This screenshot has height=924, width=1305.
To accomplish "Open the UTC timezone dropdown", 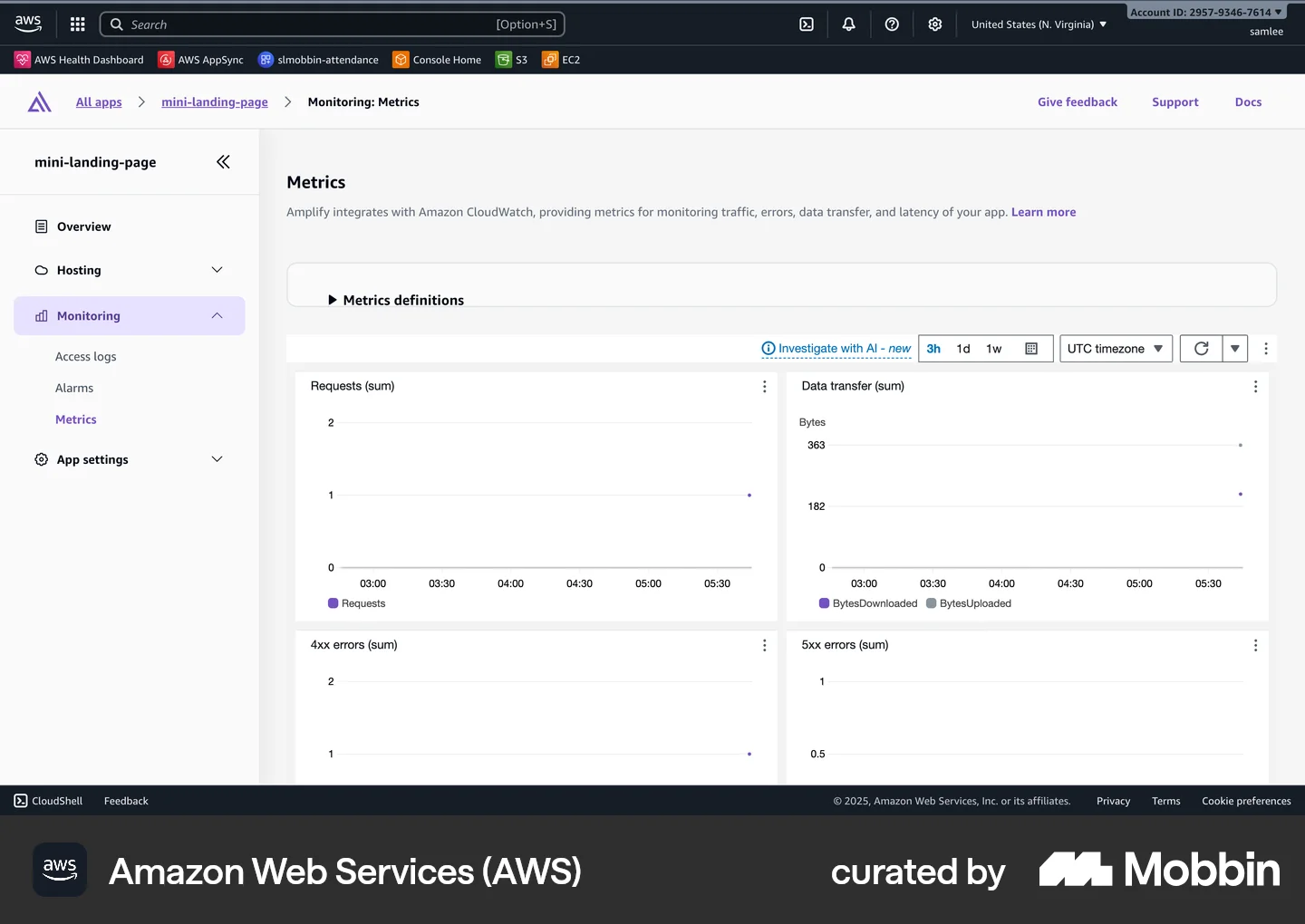I will 1116,349.
